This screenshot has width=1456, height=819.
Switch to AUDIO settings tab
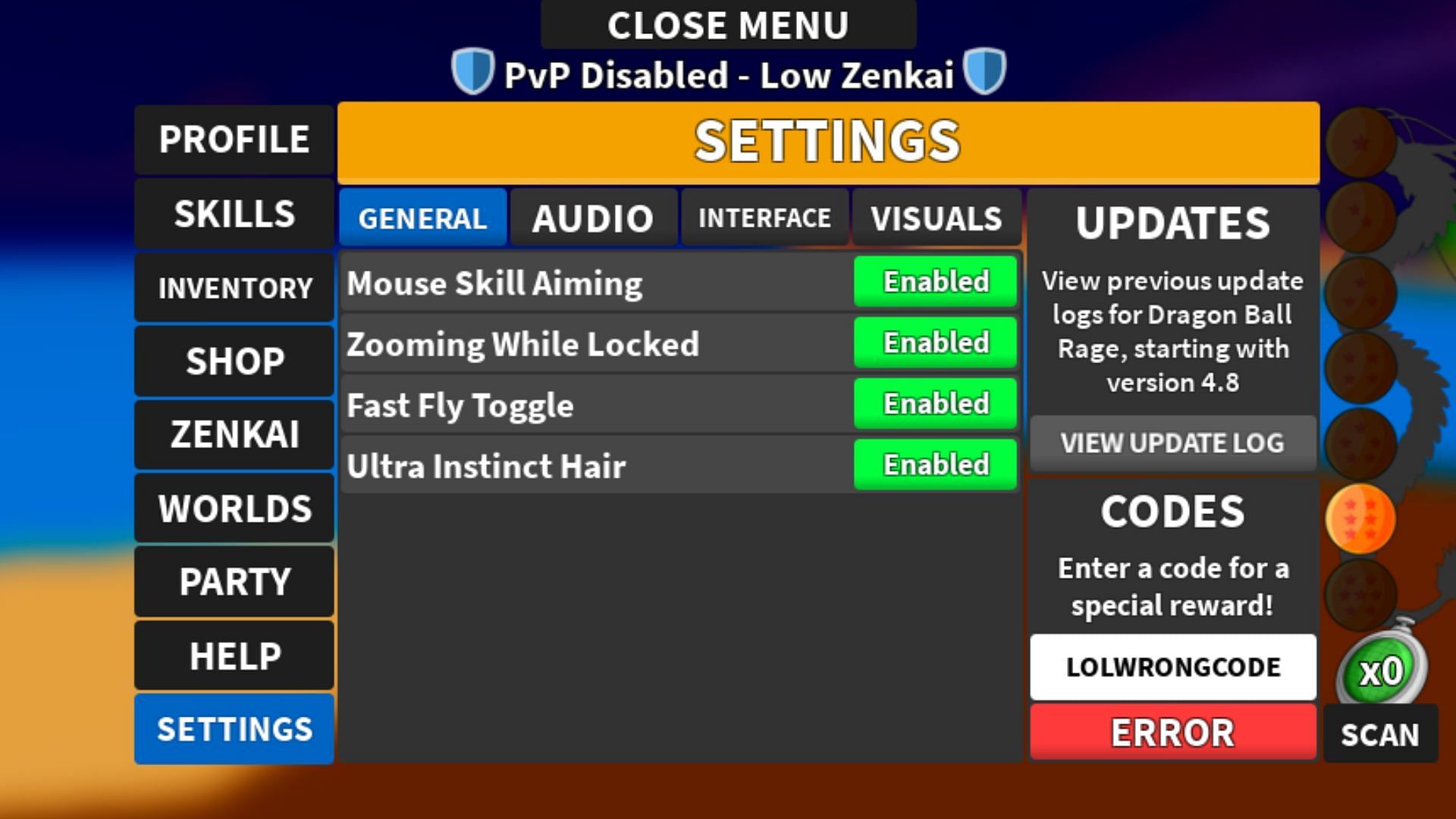592,218
